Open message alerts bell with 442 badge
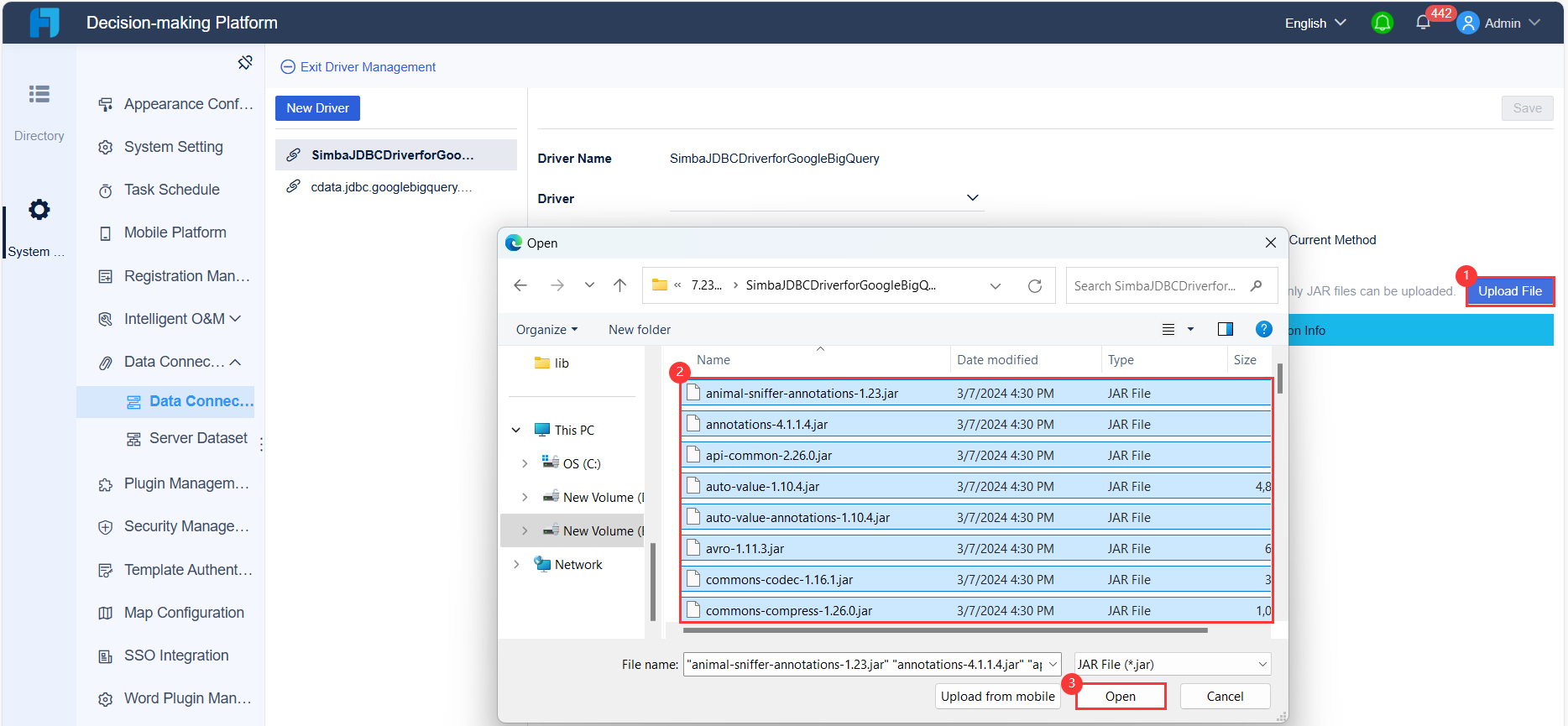This screenshot has height=726, width=1568. [x=1424, y=23]
